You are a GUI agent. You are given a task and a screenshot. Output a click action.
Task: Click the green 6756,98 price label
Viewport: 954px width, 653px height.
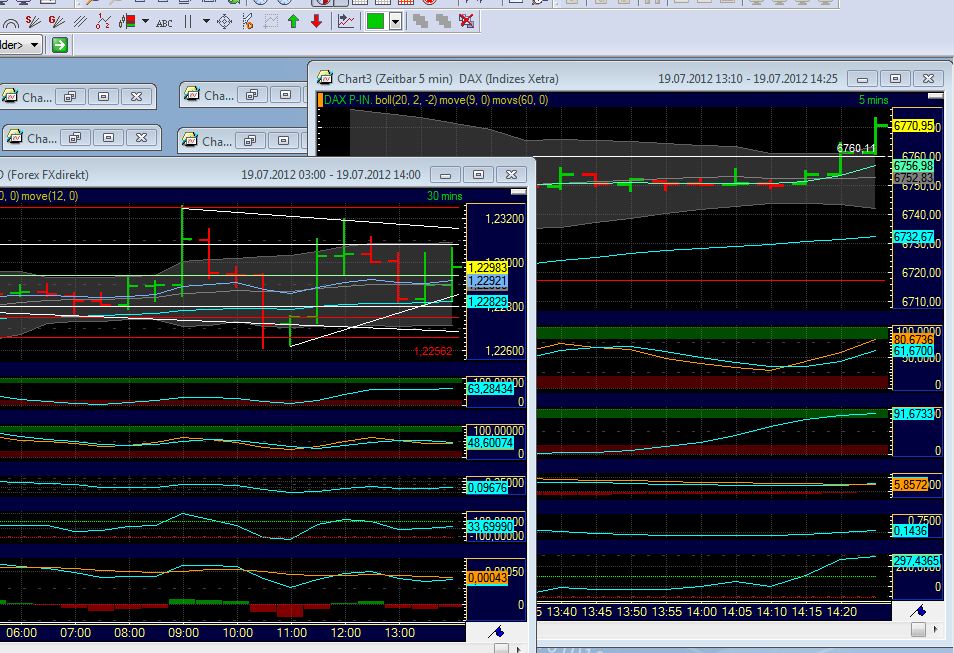click(913, 166)
